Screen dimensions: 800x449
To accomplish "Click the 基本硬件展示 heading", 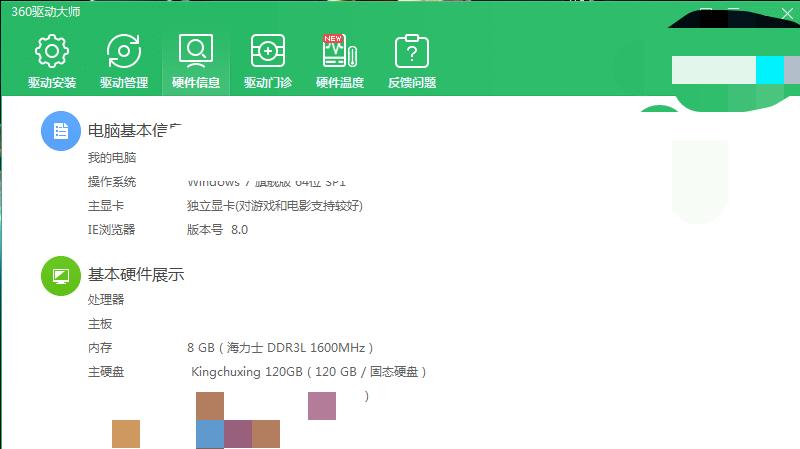I will click(x=136, y=275).
